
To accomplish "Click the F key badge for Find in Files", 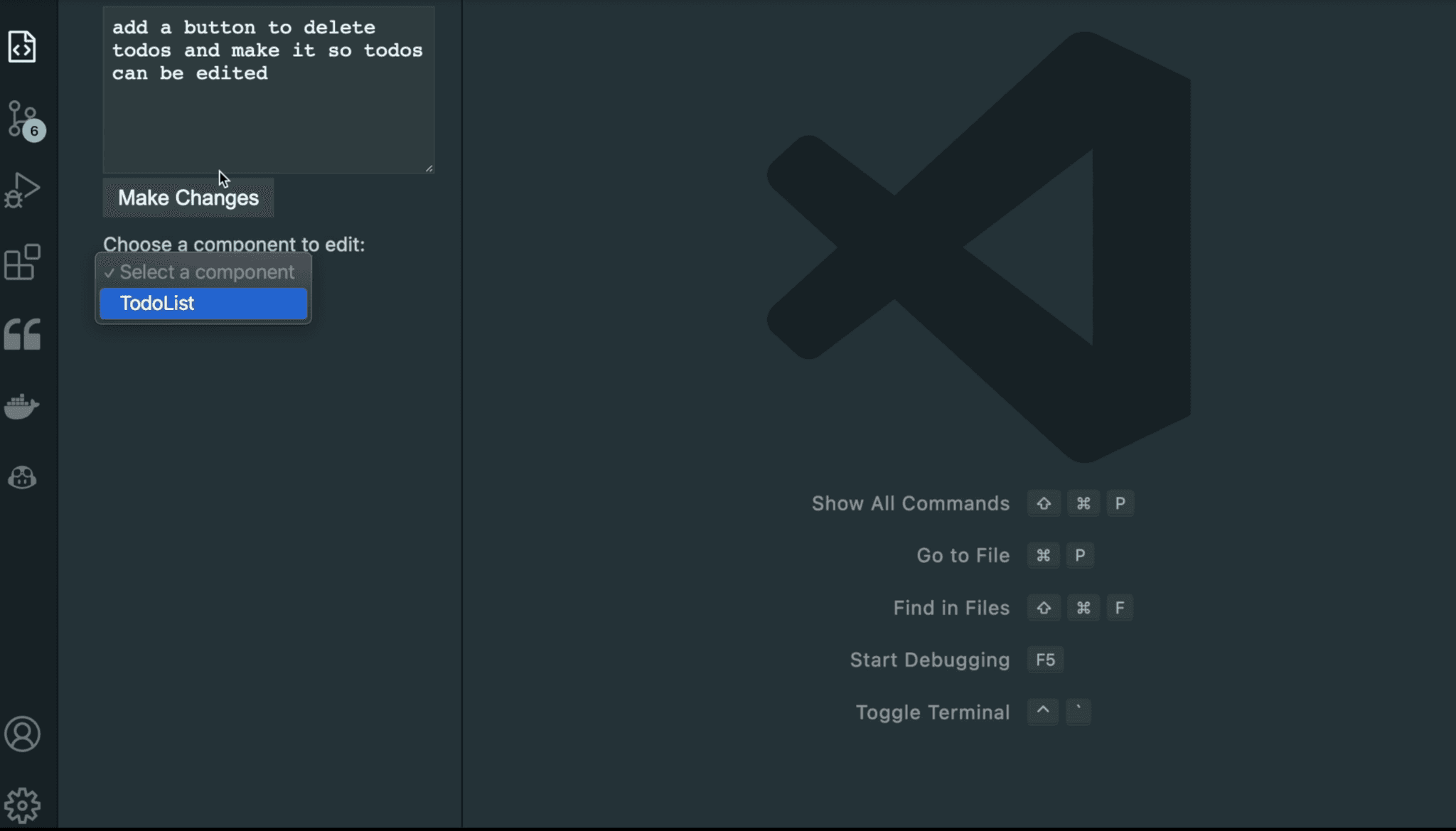I will click(1120, 608).
